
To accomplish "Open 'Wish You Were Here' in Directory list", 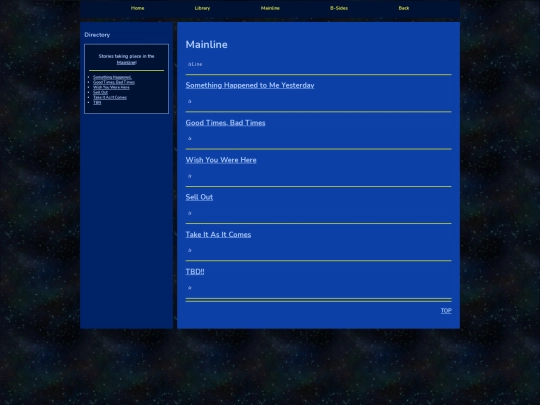I will 111,87.
